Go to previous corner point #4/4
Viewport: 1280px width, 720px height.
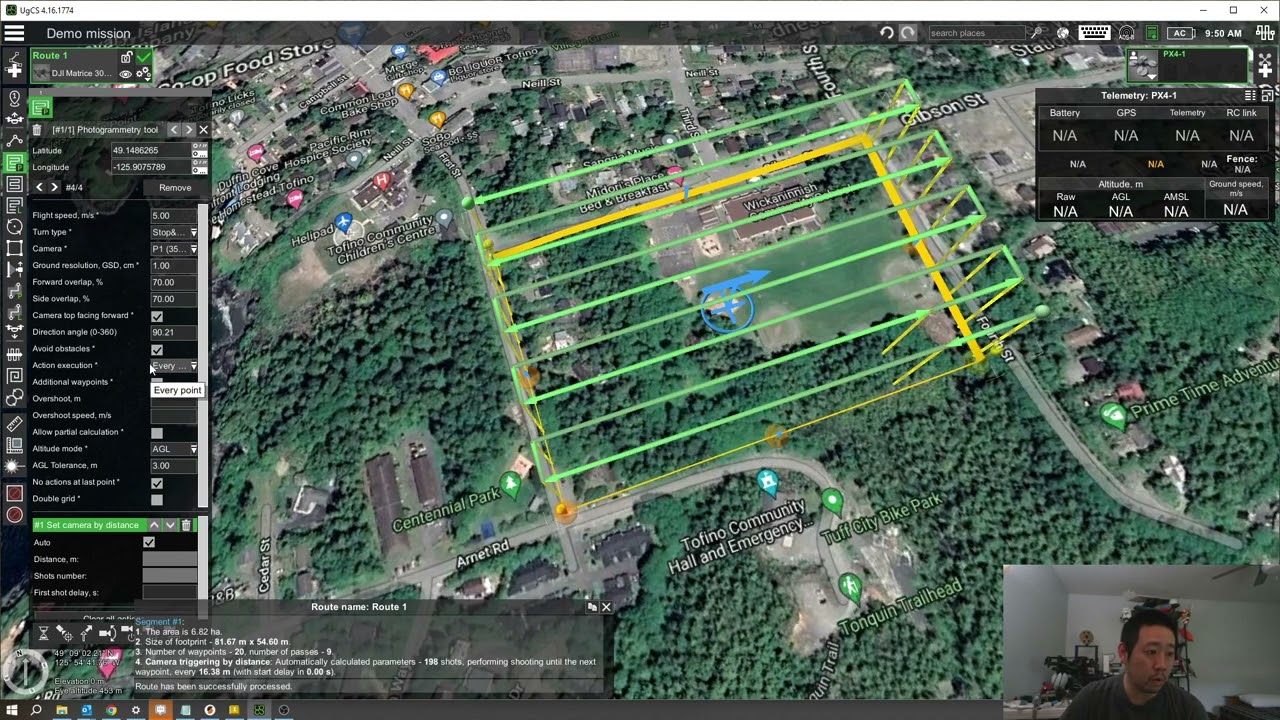(40, 187)
